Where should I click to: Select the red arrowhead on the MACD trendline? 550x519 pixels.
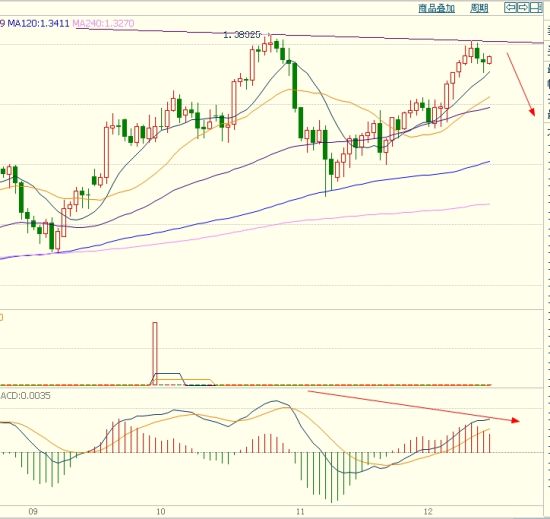point(515,420)
